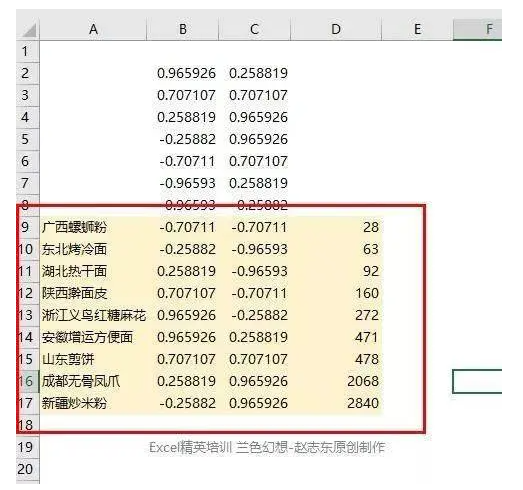Screen dimensions: 523x490
Task: Click cell B7 showing -0.96593
Action: pyautogui.click(x=182, y=183)
